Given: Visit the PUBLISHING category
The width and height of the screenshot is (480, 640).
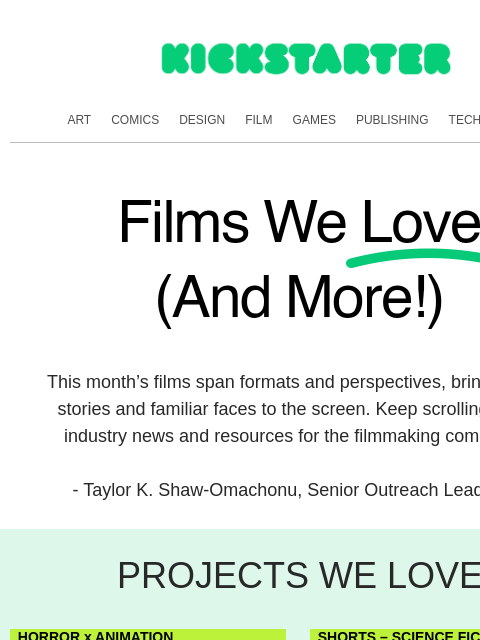Looking at the screenshot, I should pyautogui.click(x=392, y=120).
